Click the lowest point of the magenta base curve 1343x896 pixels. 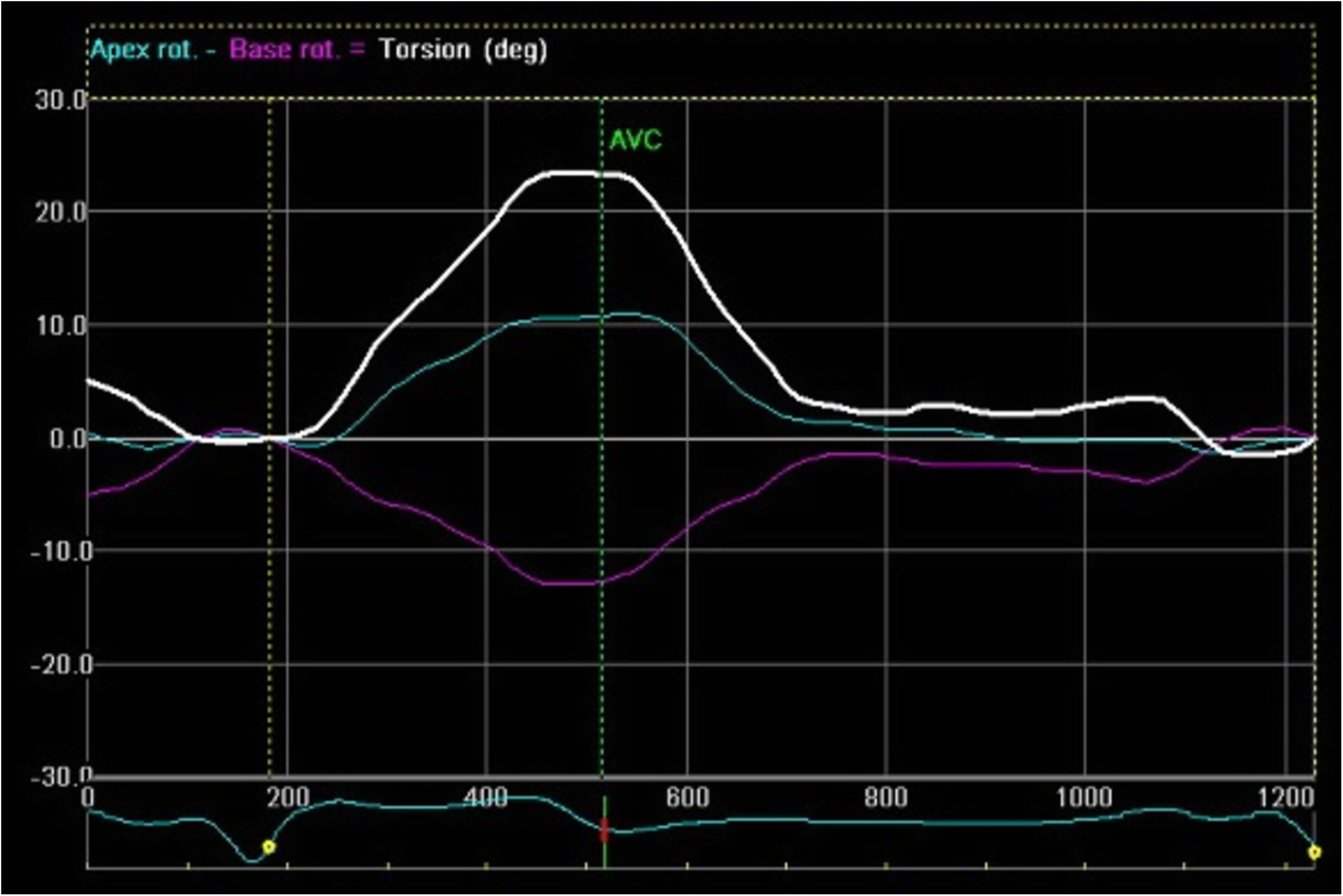pos(568,583)
